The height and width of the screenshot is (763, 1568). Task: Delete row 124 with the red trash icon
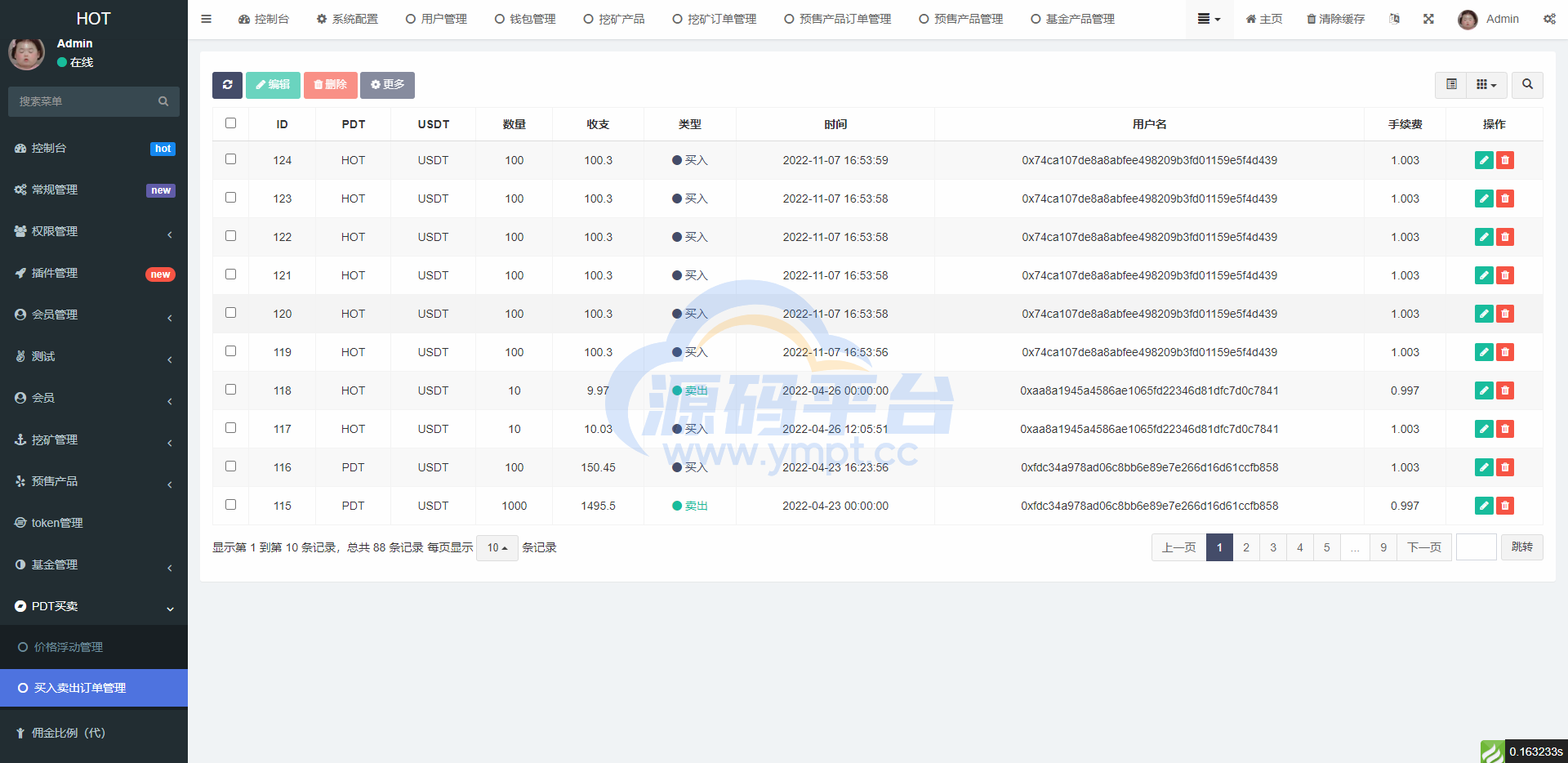click(1505, 160)
